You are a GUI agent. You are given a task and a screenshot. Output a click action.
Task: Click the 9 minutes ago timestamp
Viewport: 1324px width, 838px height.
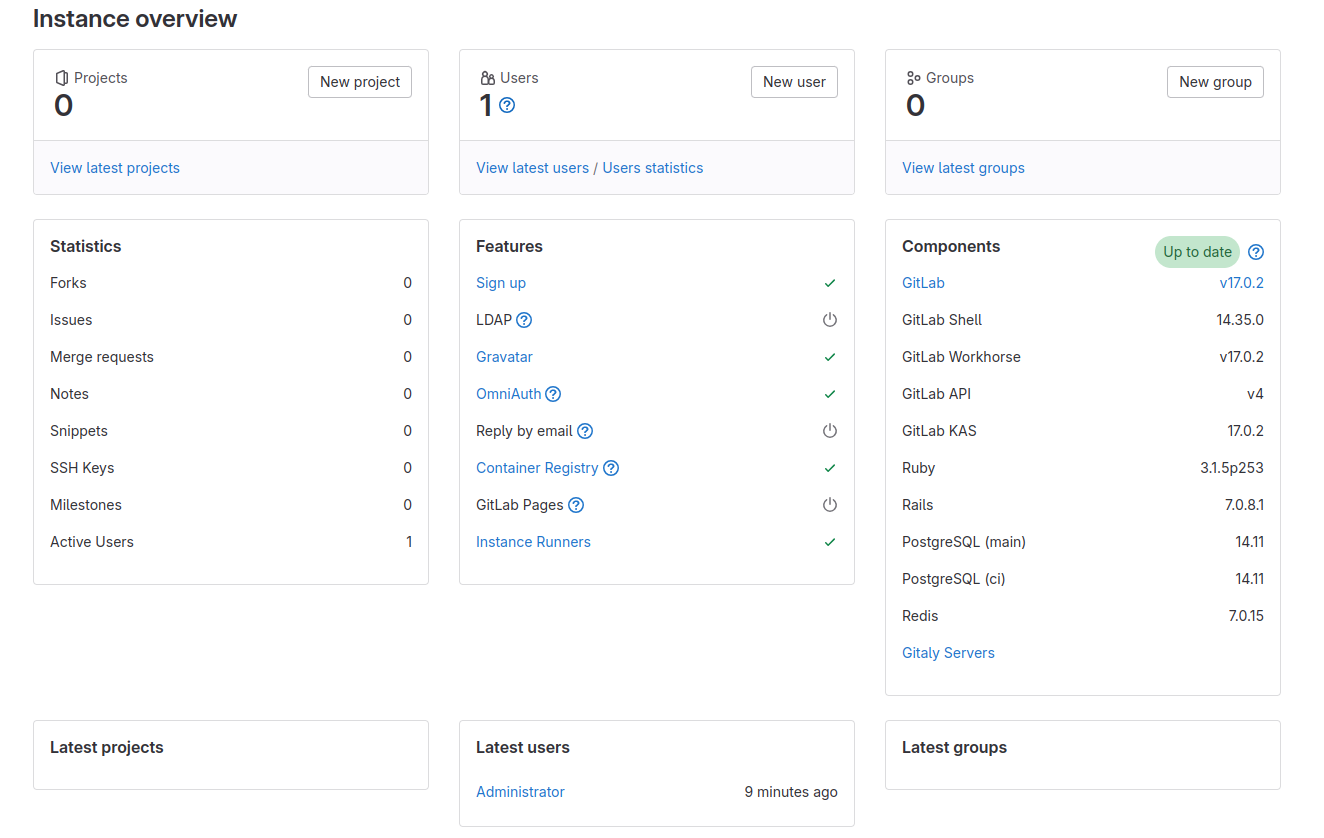(x=791, y=792)
